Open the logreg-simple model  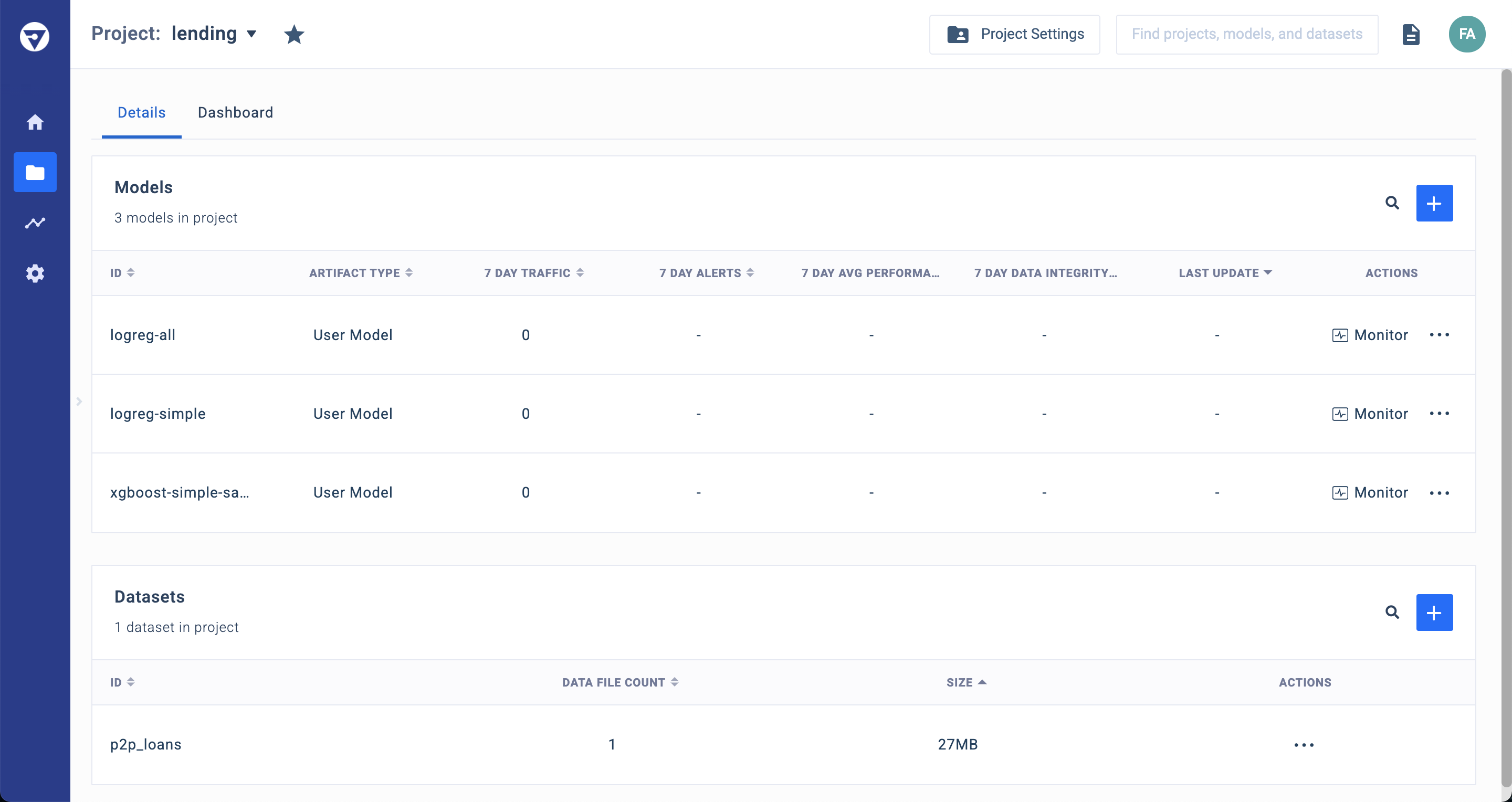158,414
